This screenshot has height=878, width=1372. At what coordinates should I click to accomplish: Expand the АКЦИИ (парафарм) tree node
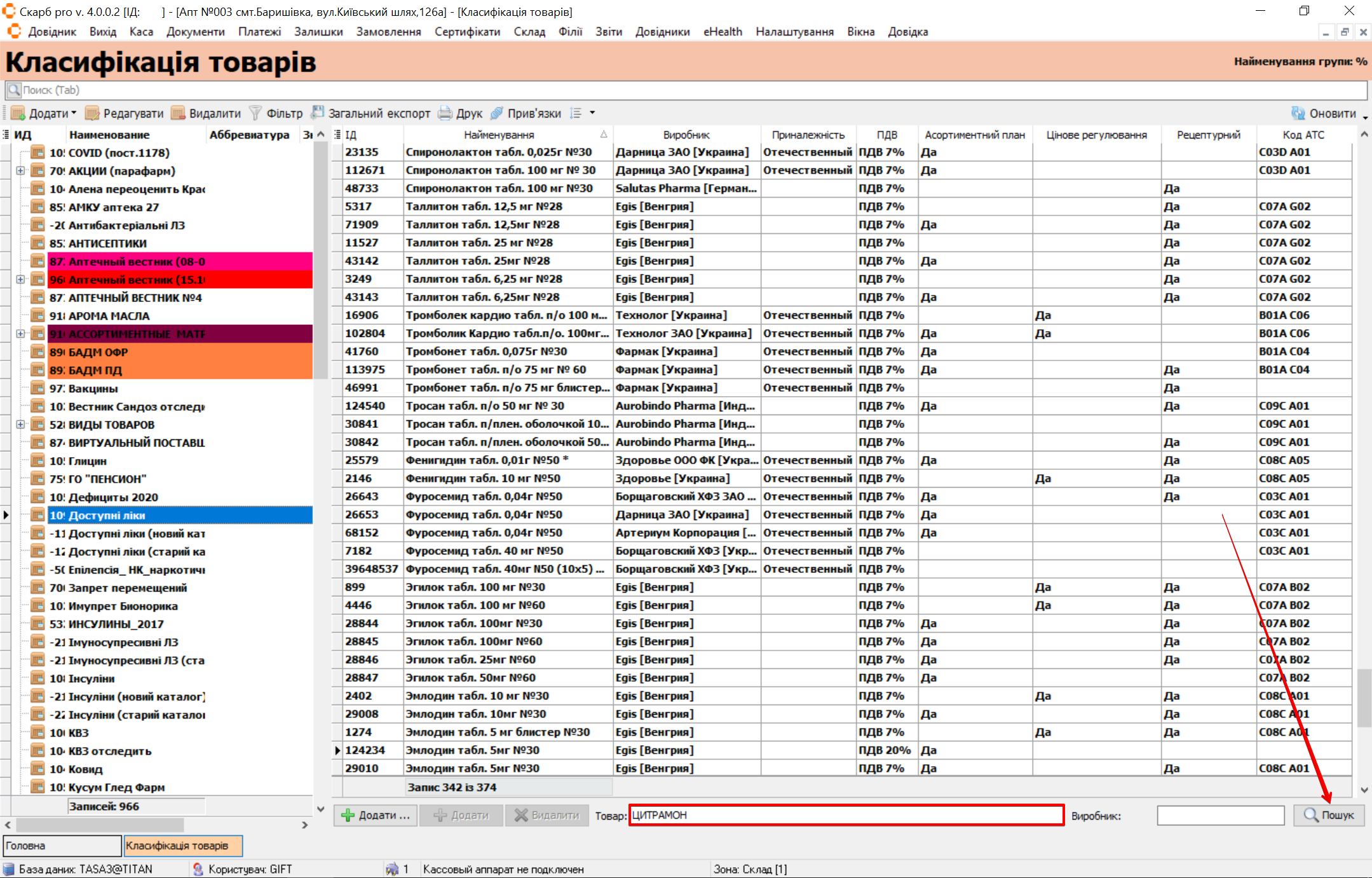(20, 171)
